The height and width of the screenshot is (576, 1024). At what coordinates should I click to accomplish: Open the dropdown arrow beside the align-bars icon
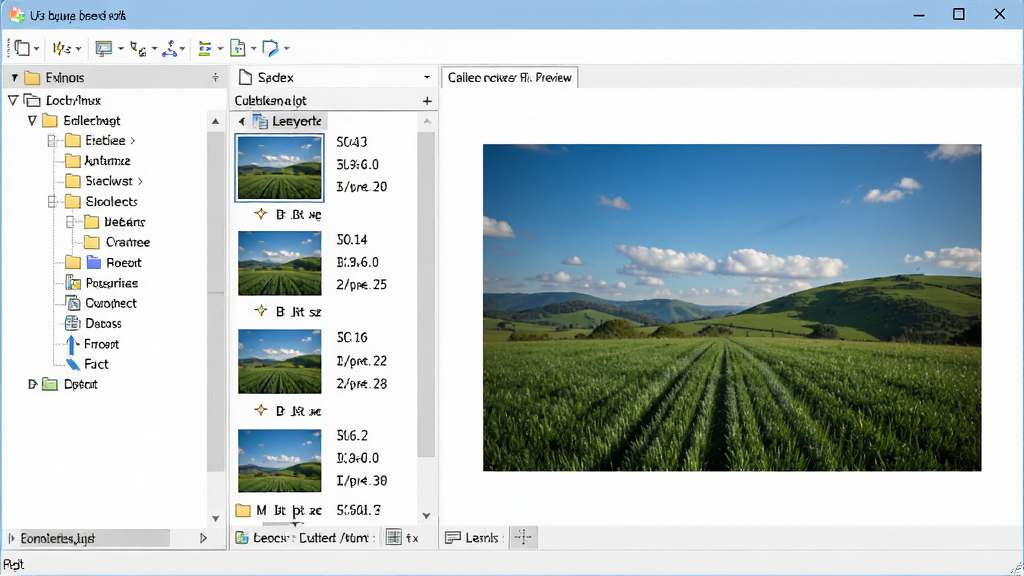point(220,49)
